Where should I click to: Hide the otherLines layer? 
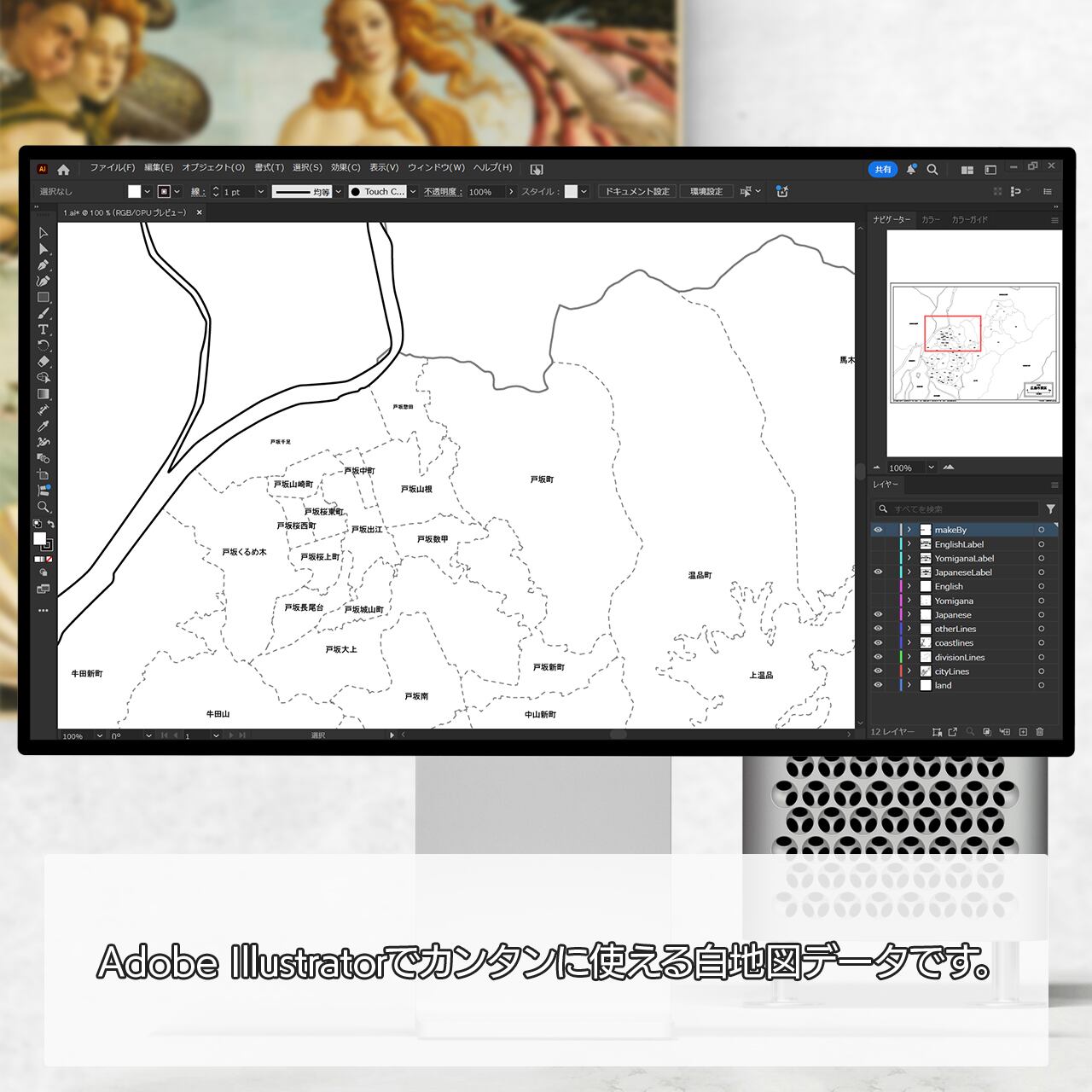point(878,629)
